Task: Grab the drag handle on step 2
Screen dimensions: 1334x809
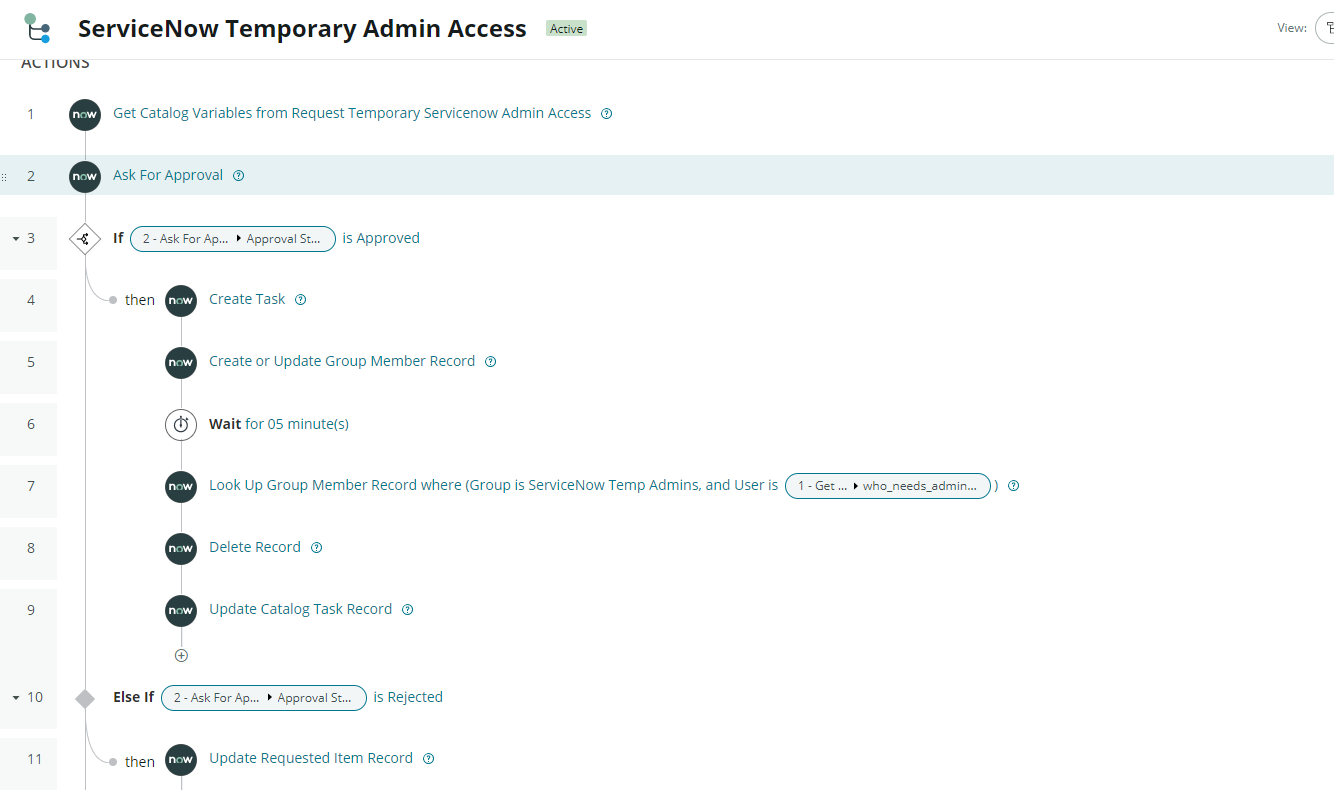Action: (4, 176)
